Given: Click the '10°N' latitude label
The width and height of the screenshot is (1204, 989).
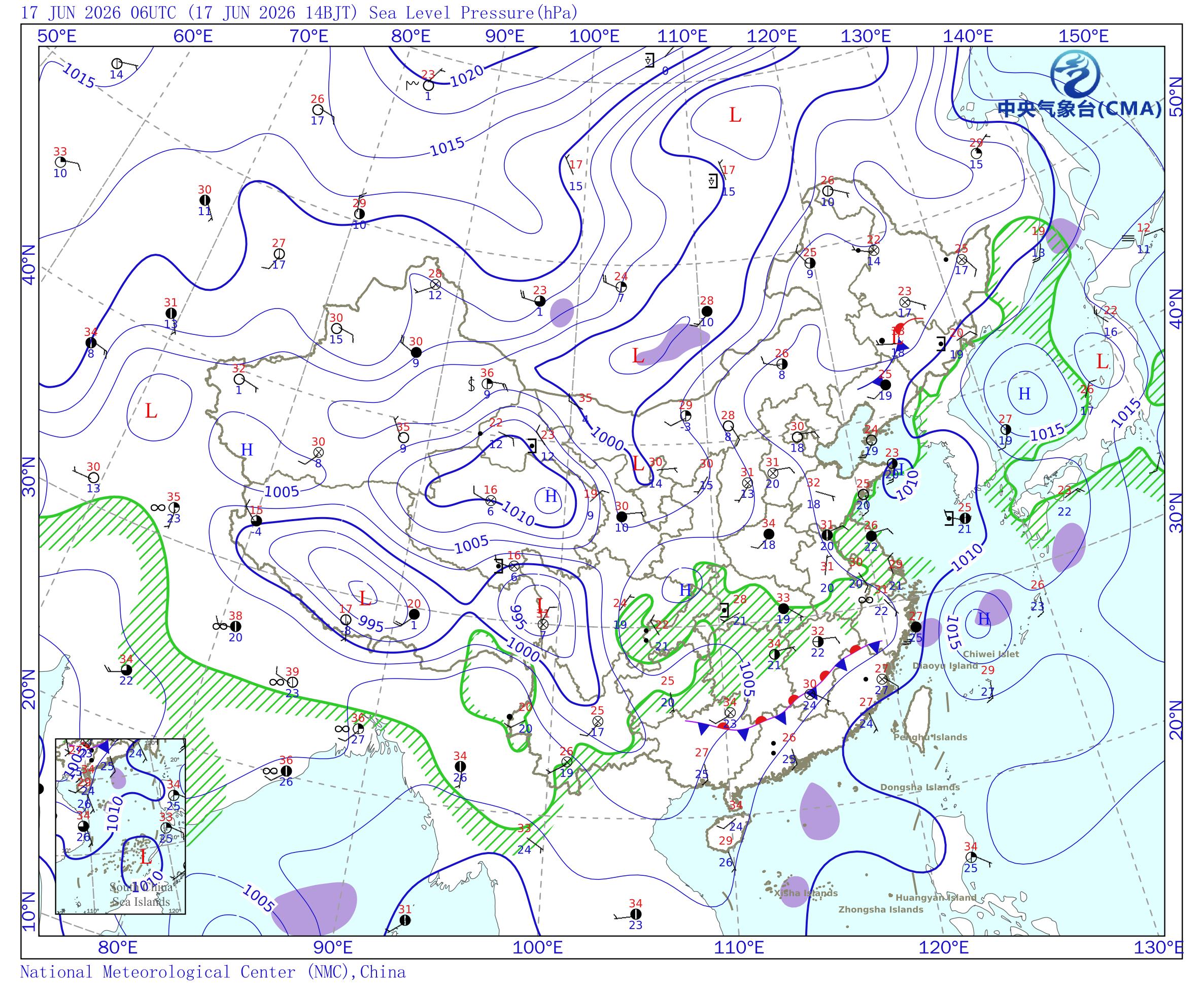Looking at the screenshot, I should point(29,910).
